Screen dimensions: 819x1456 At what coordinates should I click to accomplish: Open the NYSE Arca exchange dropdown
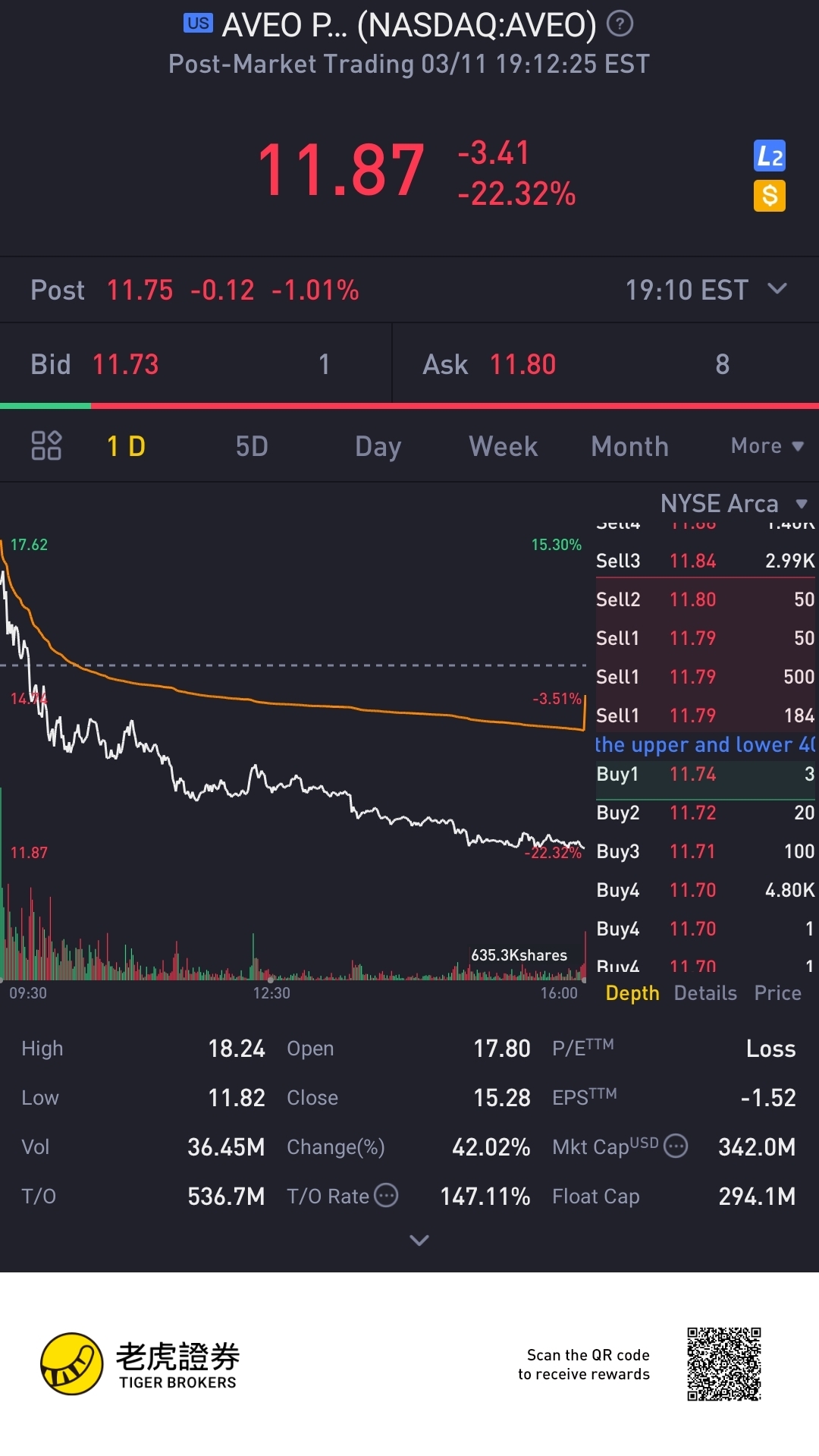pyautogui.click(x=733, y=503)
